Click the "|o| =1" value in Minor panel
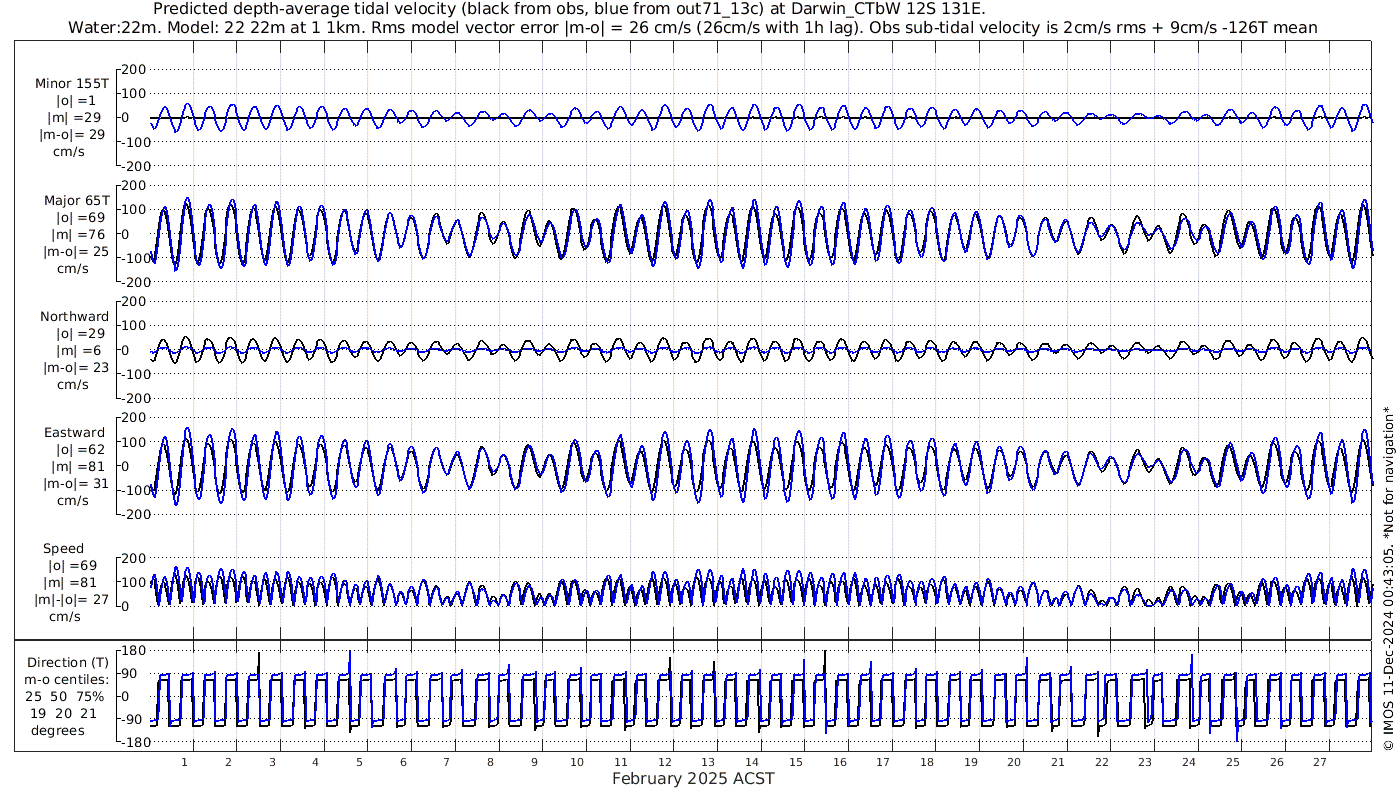 77,101
